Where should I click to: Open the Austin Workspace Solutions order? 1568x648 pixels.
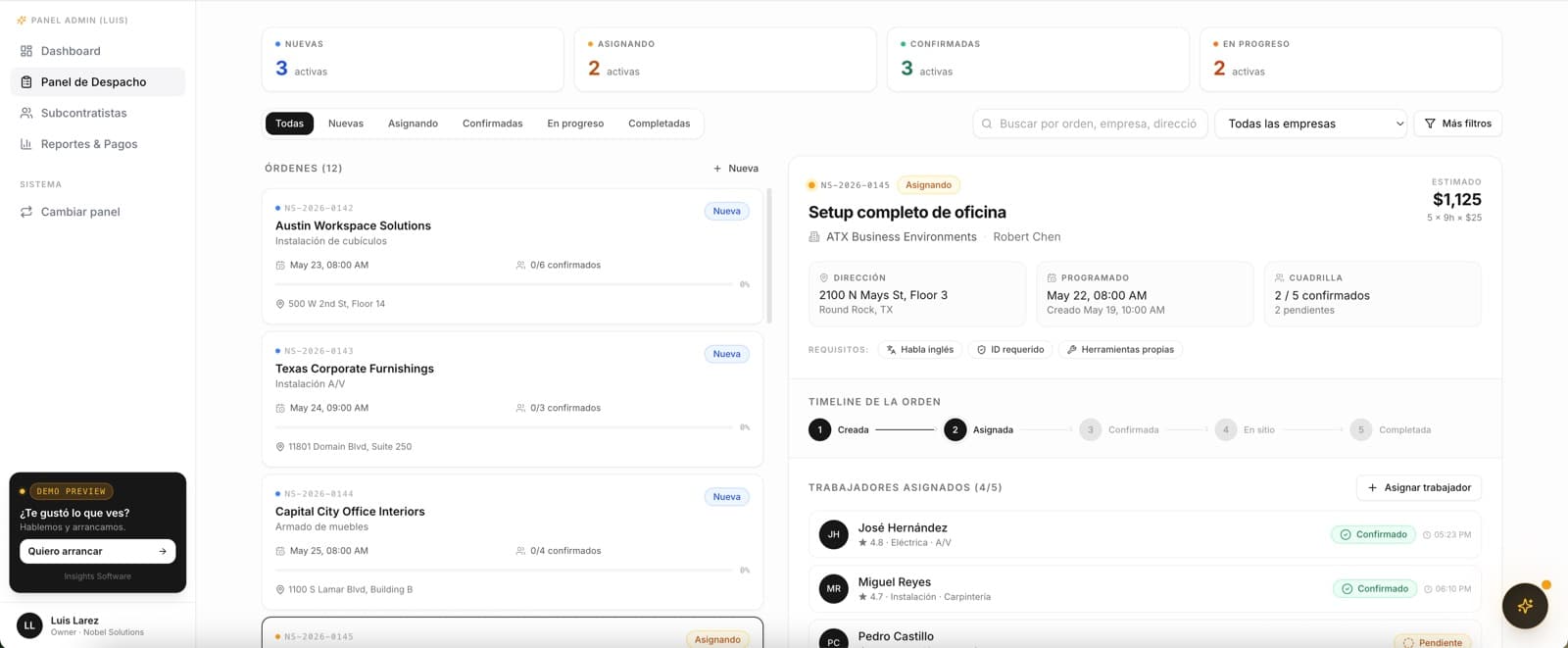(x=513, y=257)
